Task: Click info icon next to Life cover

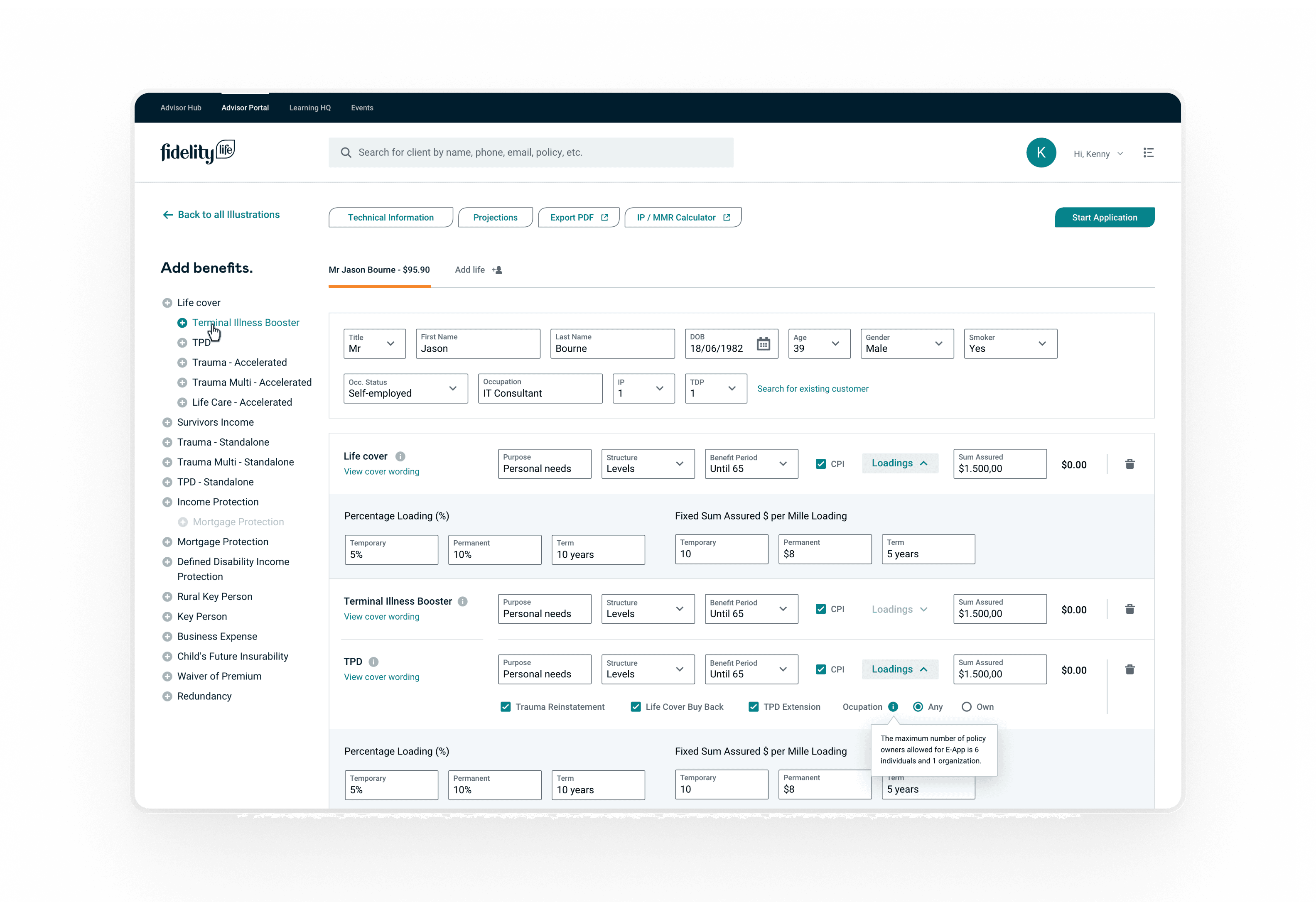Action: click(x=400, y=456)
